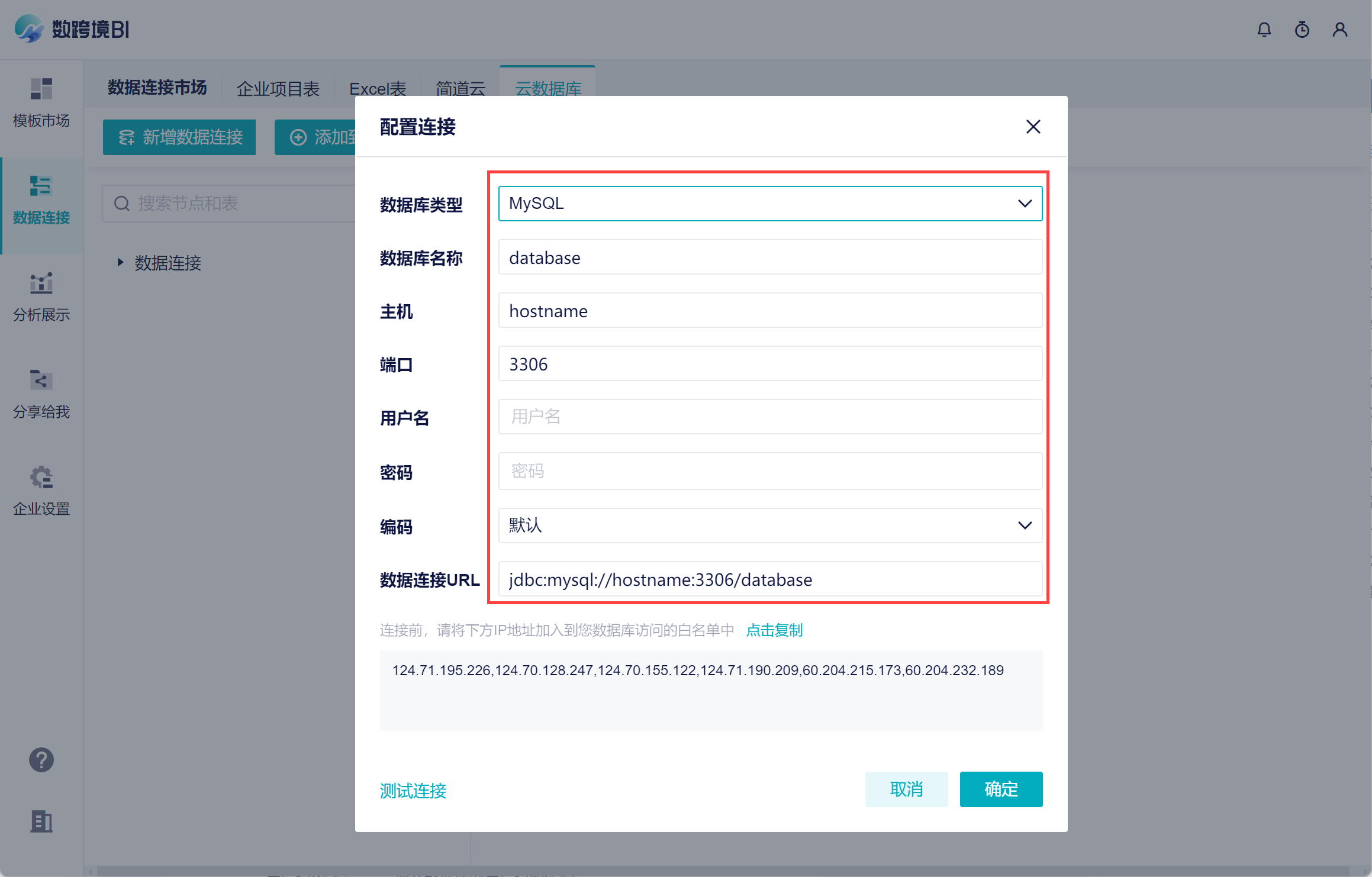Open the timer clock icon in header

1302,30
